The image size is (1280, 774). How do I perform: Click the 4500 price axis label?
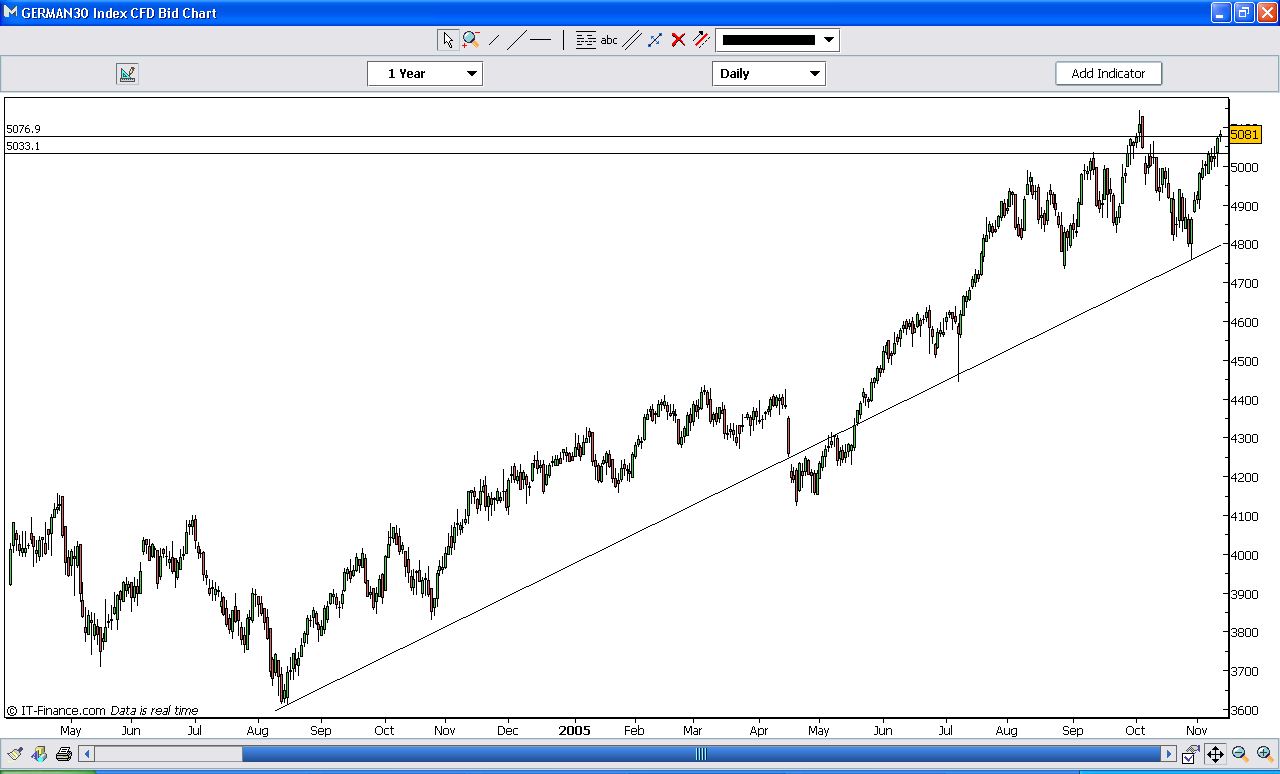(1245, 361)
